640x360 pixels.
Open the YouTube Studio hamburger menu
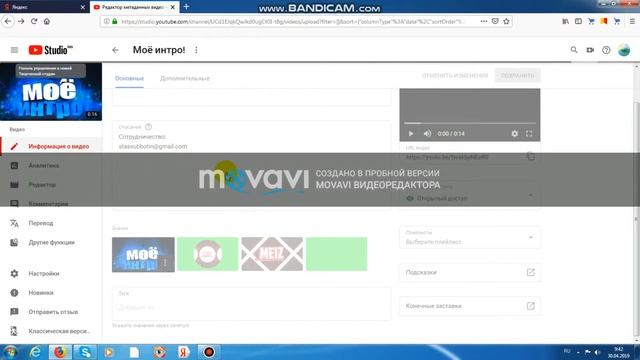pyautogui.click(x=14, y=50)
